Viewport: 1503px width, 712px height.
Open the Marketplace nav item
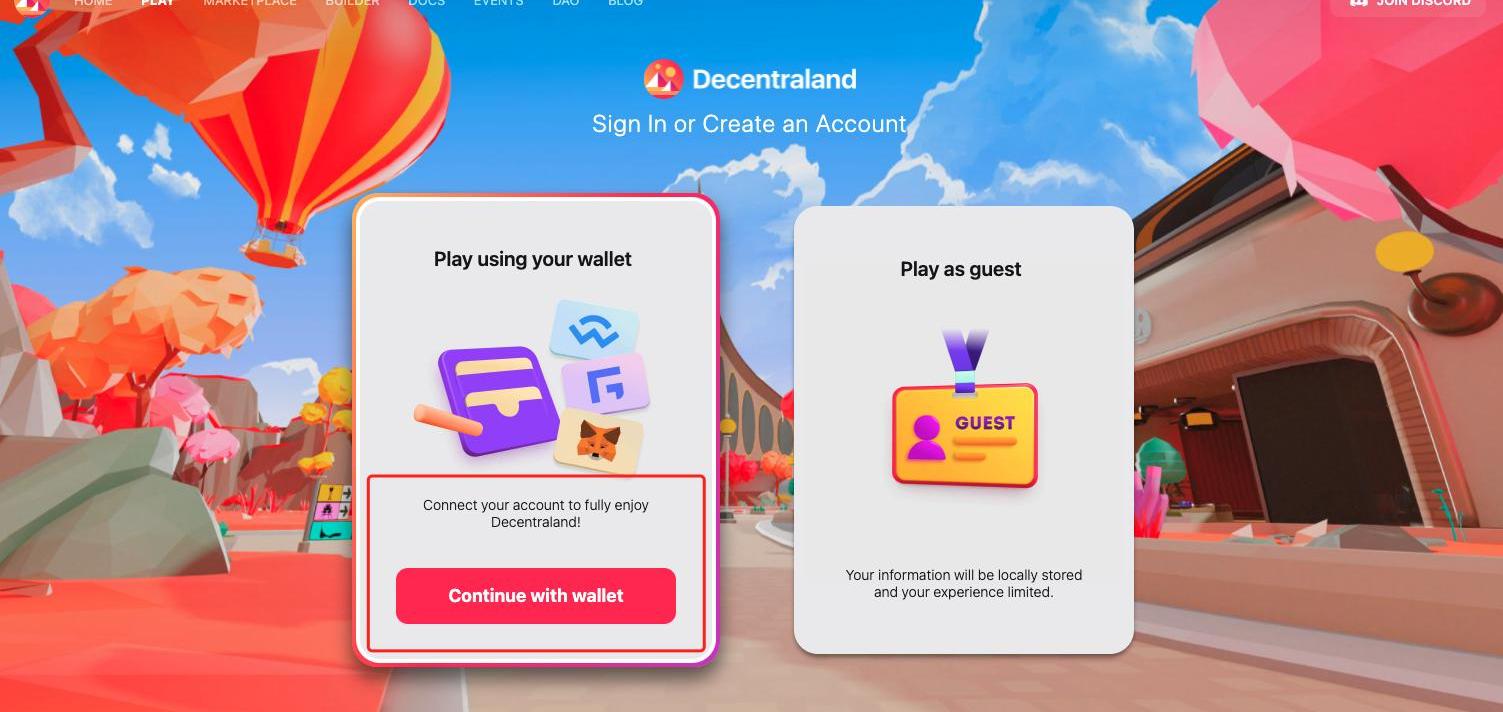[250, 3]
